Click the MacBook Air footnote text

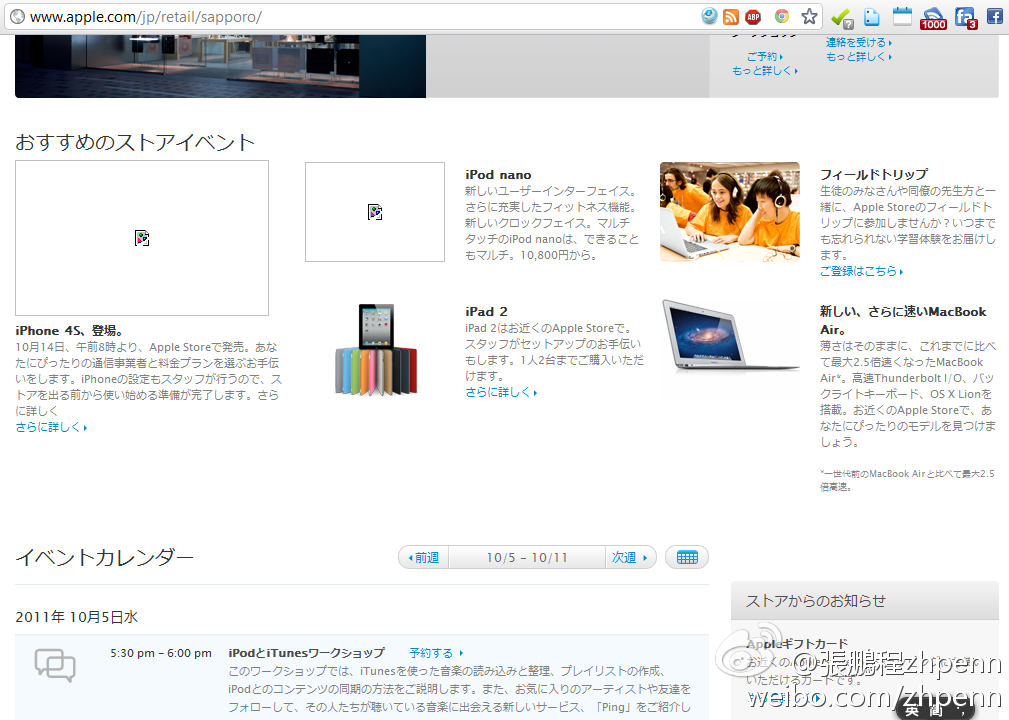907,480
